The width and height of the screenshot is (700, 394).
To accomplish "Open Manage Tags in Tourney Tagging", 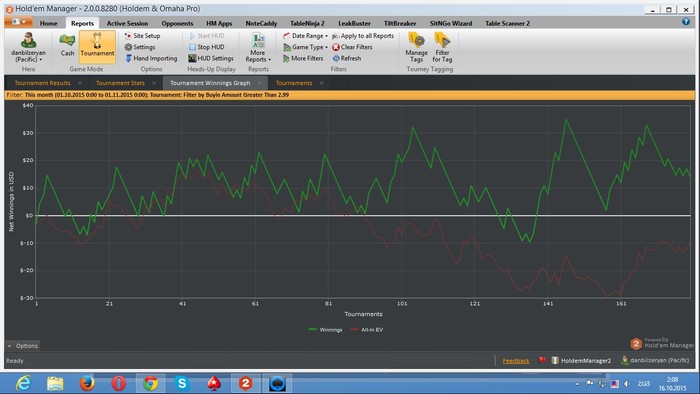I will [x=417, y=48].
